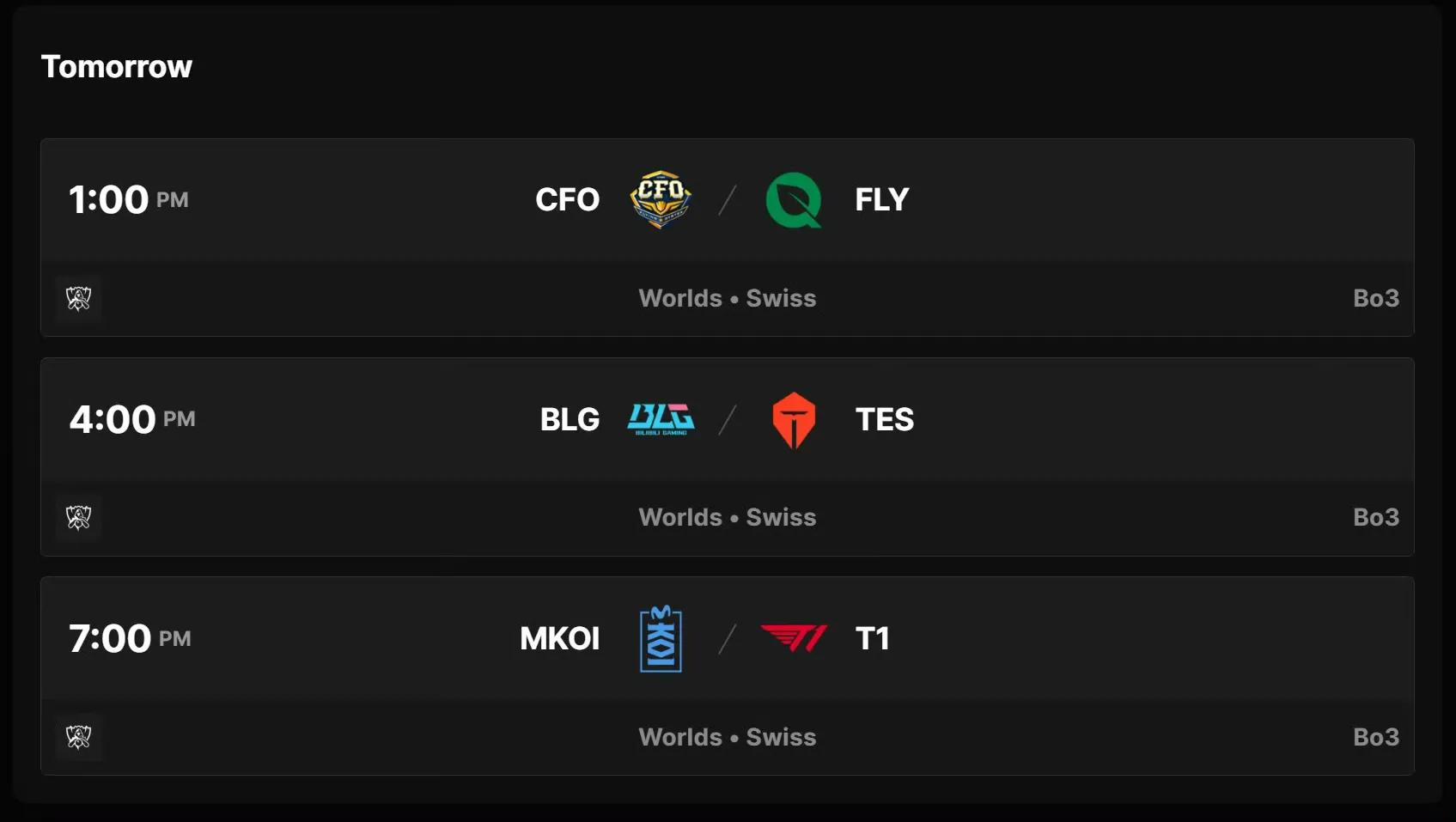The width and height of the screenshot is (1456, 822).
Task: Select the TES team name
Action: 884,419
